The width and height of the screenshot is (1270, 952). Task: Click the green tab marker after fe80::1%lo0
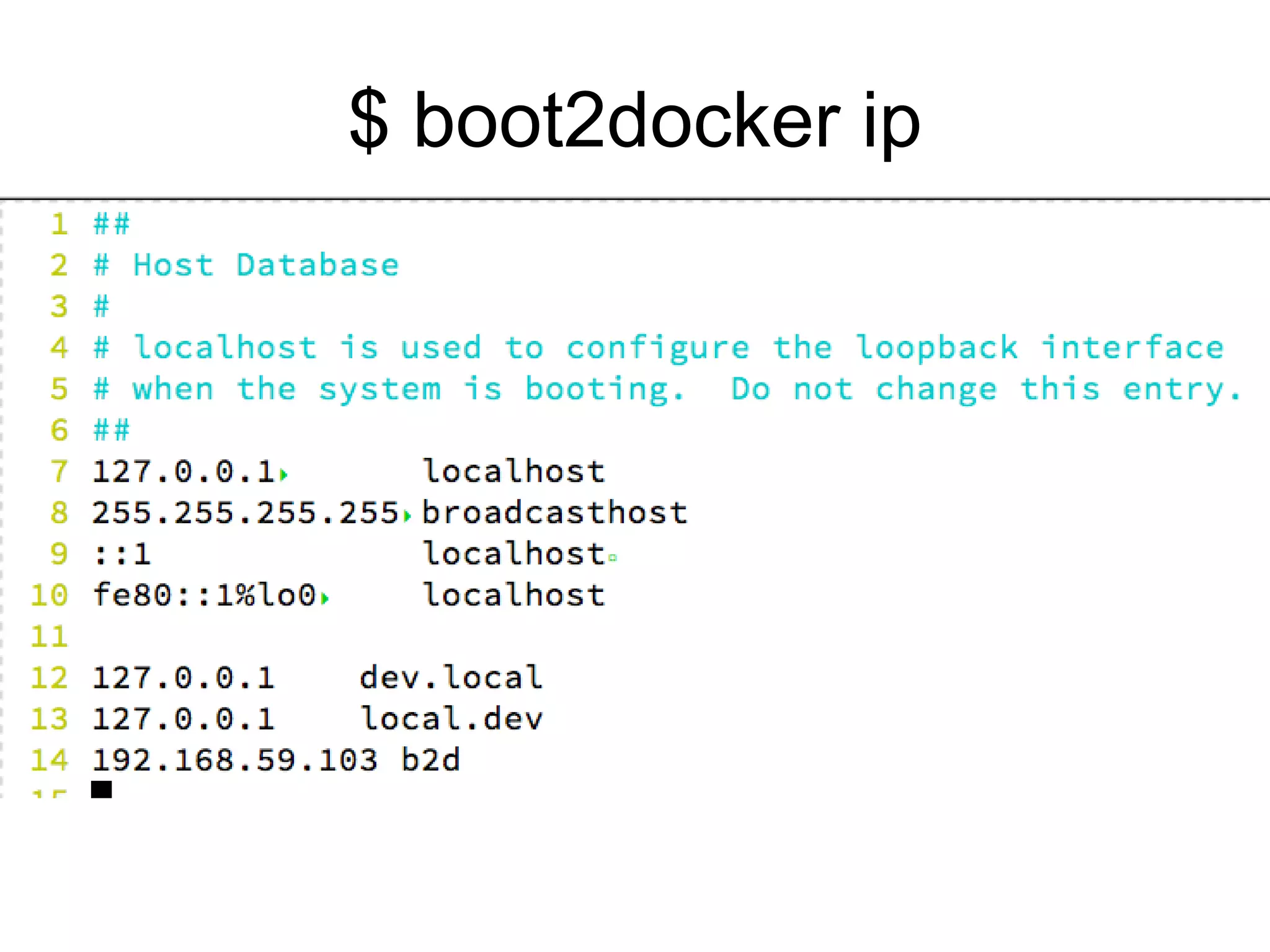[325, 598]
